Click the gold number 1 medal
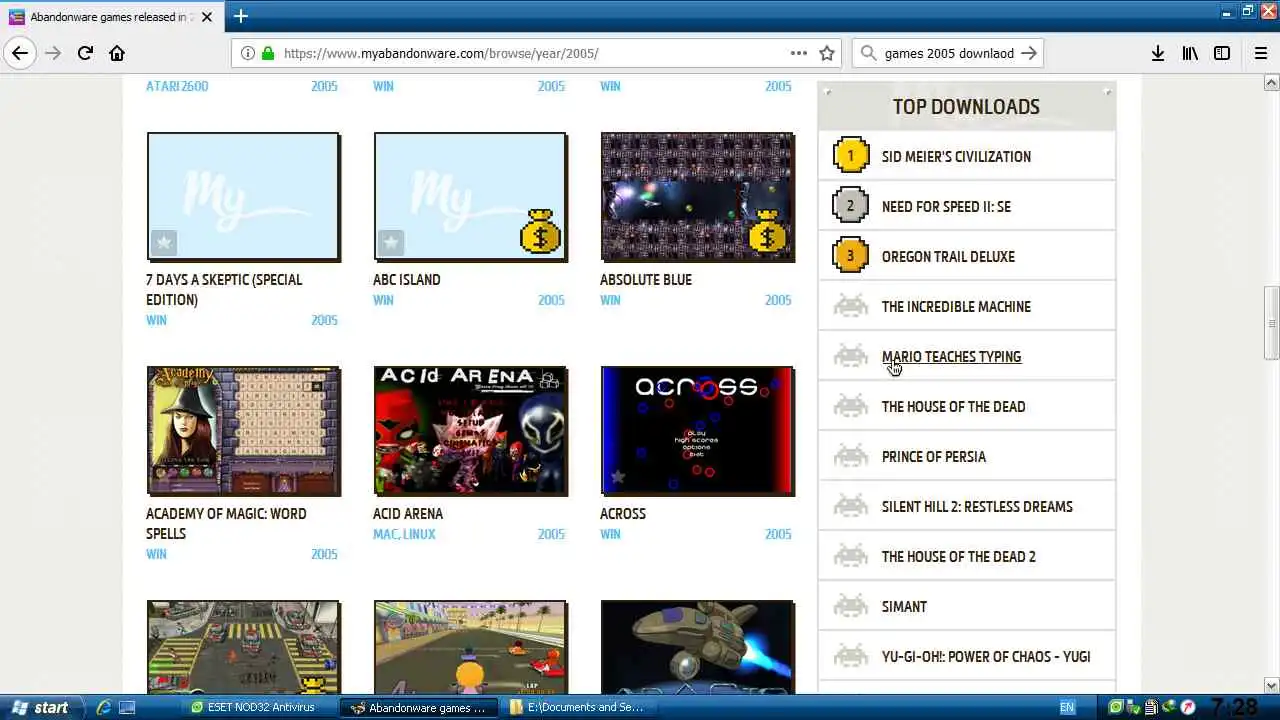 coord(851,156)
